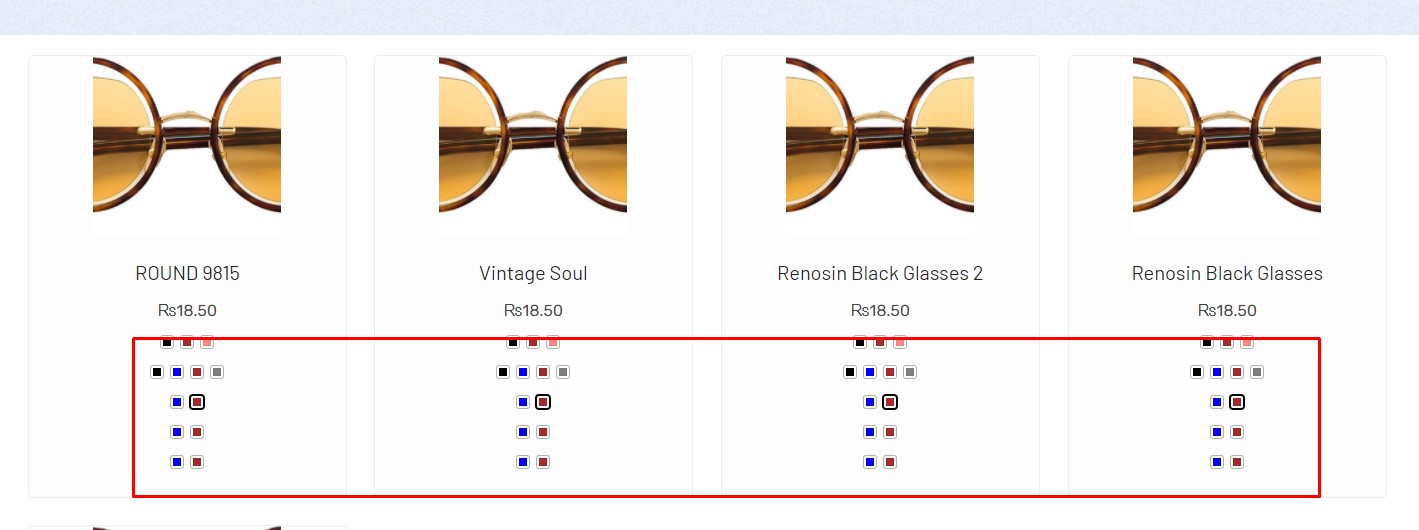Select the bold-outlined red swatch for Renosin Black Glasses 2

click(x=890, y=402)
